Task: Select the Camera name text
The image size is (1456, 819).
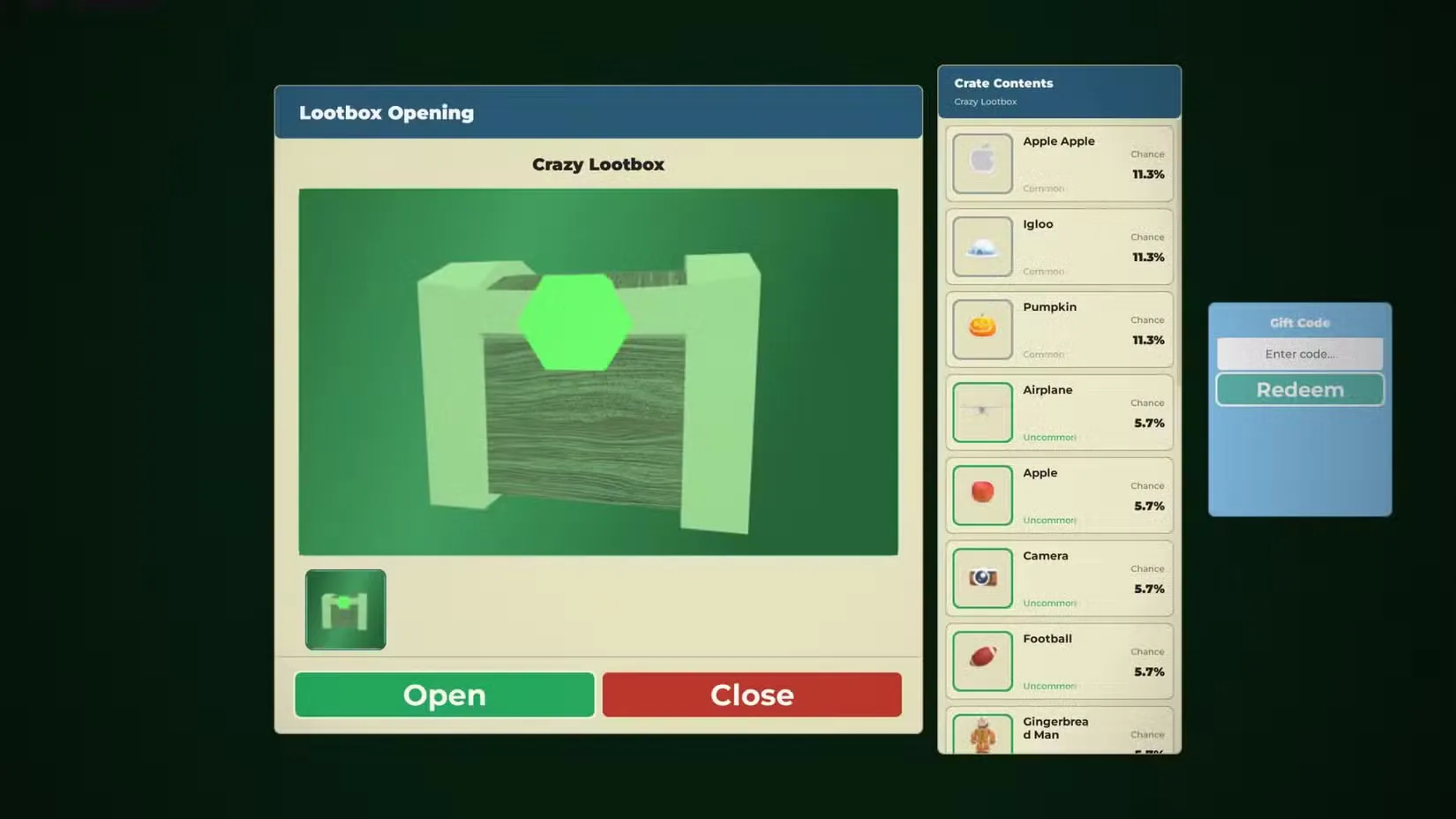Action: click(1046, 556)
